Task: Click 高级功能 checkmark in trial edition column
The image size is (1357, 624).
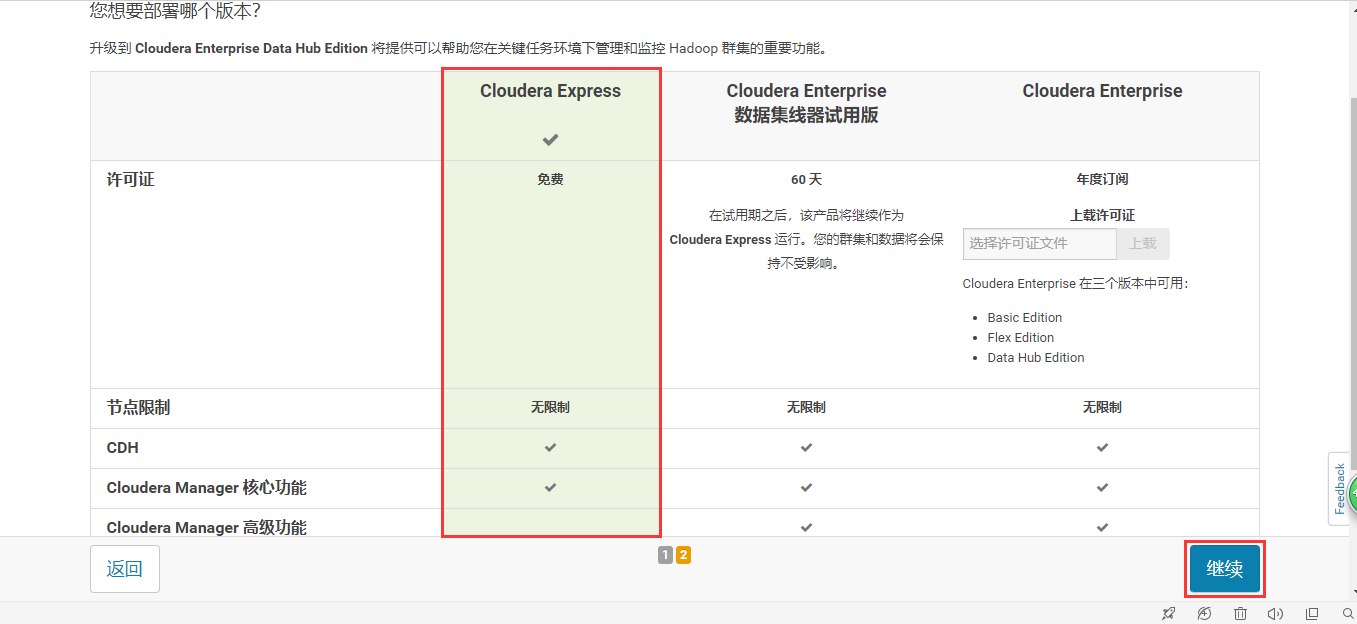Action: tap(806, 527)
